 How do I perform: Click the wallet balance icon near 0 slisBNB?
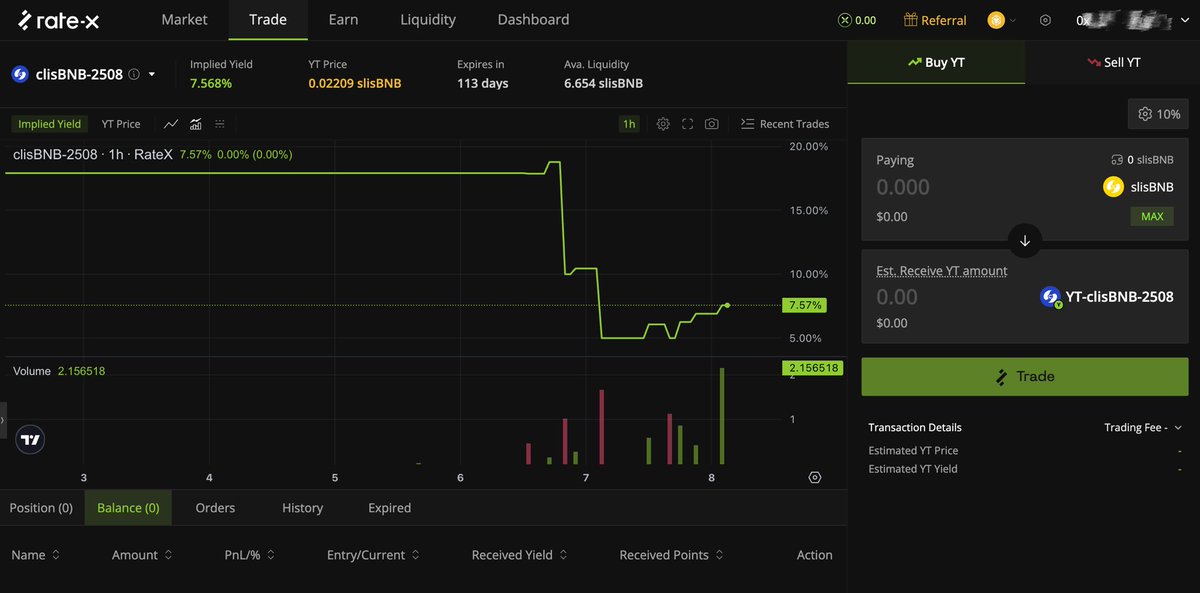[x=1117, y=160]
